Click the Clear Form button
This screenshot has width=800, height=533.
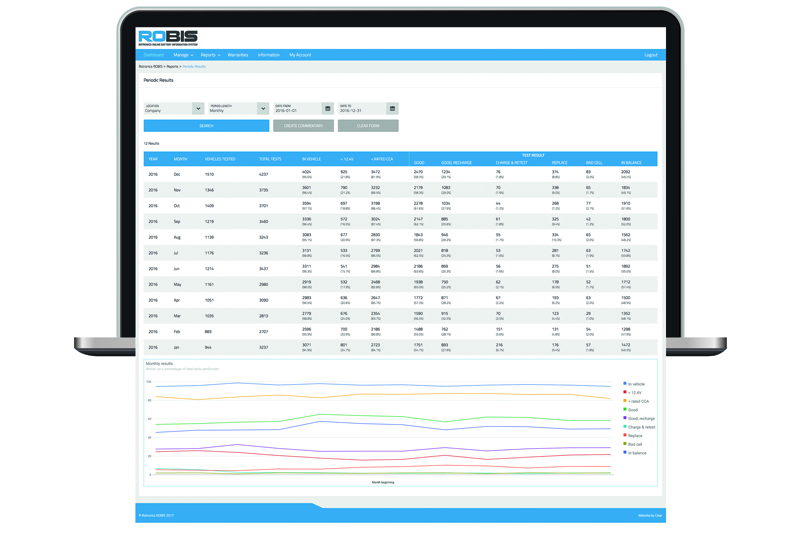pyautogui.click(x=368, y=126)
